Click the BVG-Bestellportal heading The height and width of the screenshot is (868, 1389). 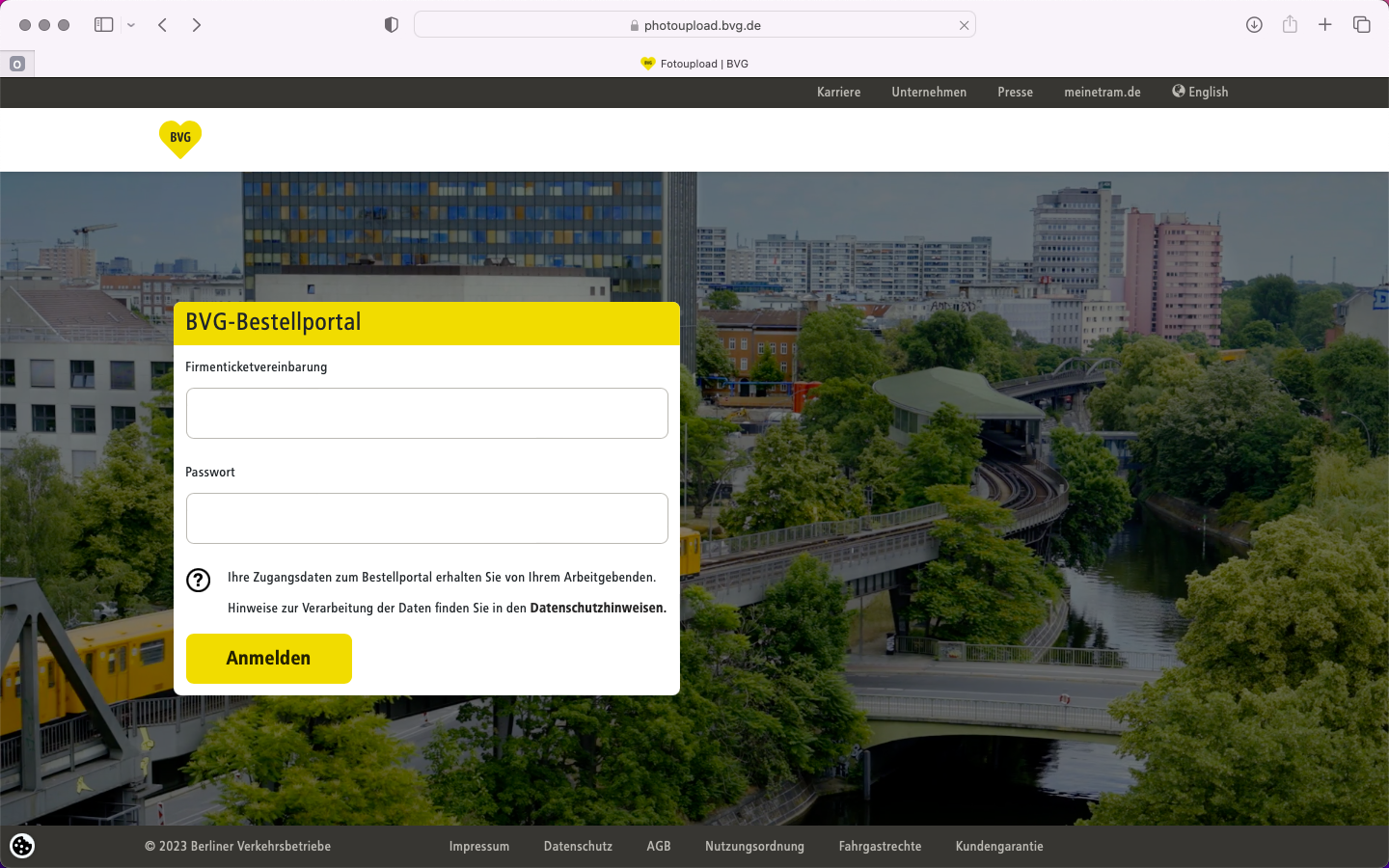coord(273,322)
